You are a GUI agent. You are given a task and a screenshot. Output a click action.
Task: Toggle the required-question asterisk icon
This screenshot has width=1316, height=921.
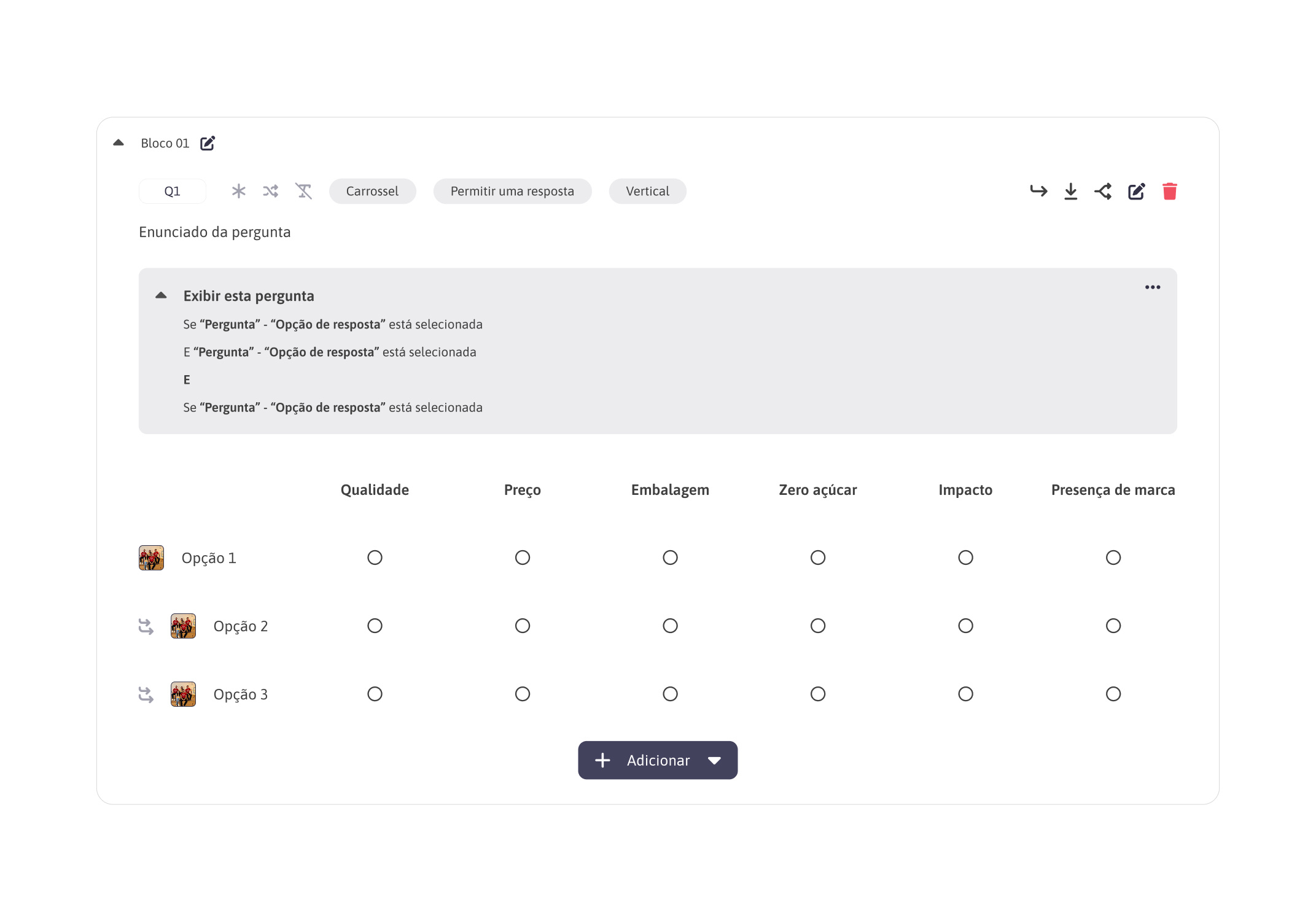click(238, 191)
